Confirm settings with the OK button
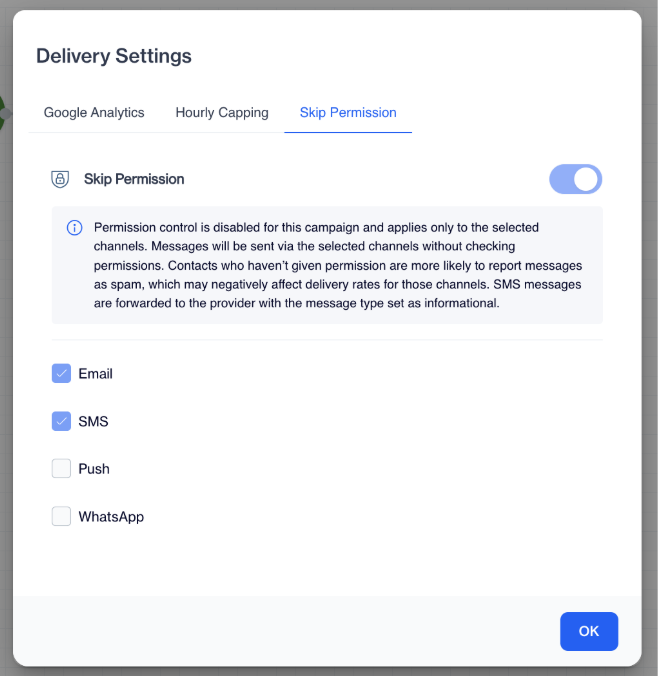The height and width of the screenshot is (676, 662). tap(589, 631)
